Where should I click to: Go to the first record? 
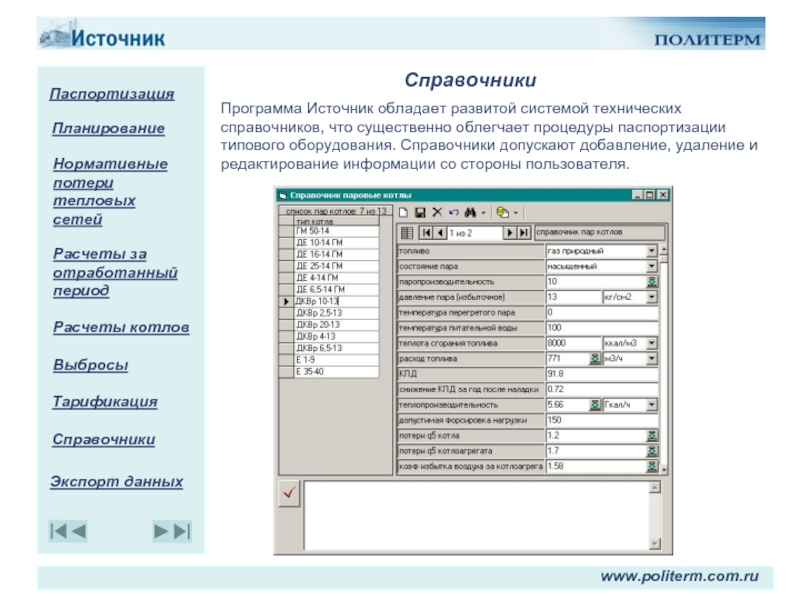click(x=425, y=233)
